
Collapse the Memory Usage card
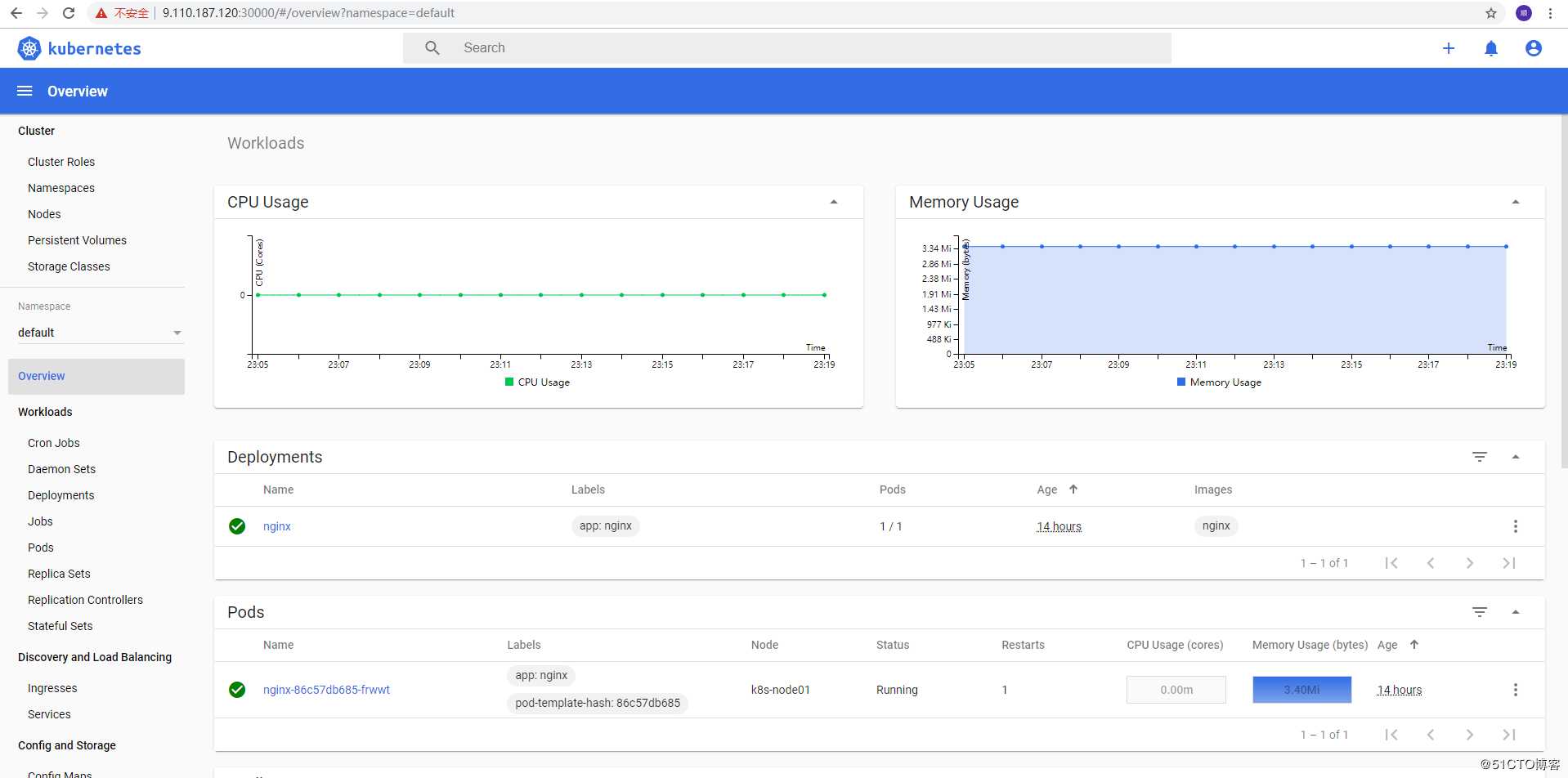tap(1515, 202)
